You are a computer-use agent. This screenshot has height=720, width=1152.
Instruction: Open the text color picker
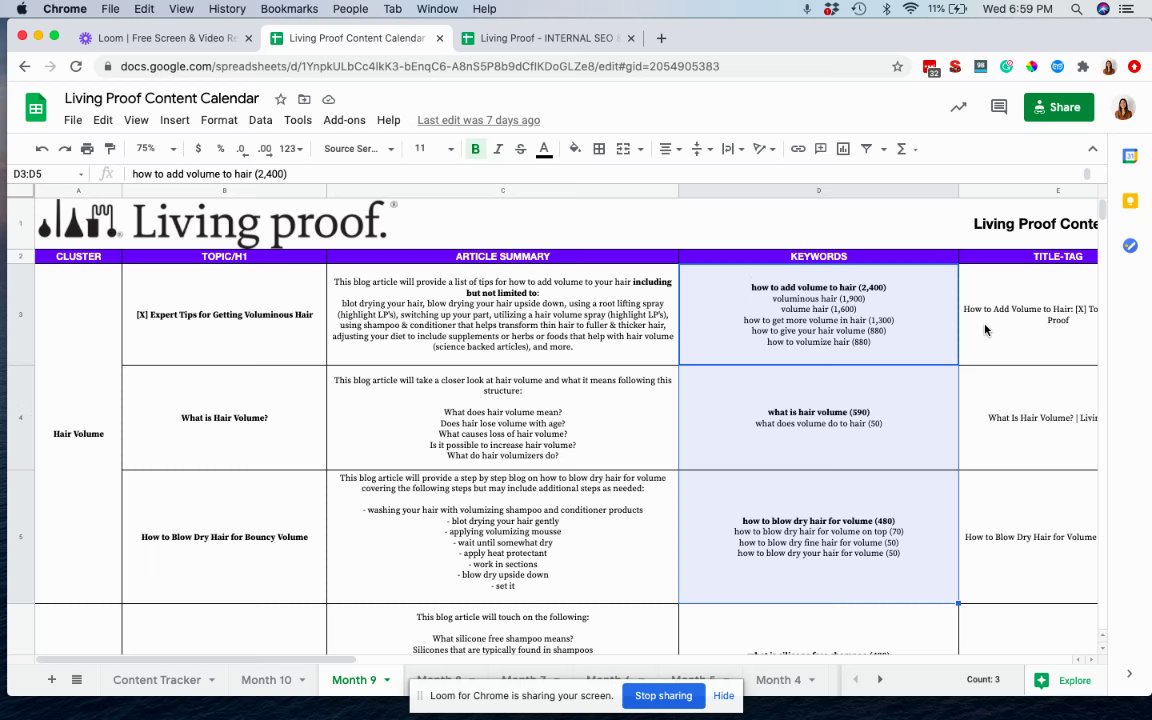point(544,149)
